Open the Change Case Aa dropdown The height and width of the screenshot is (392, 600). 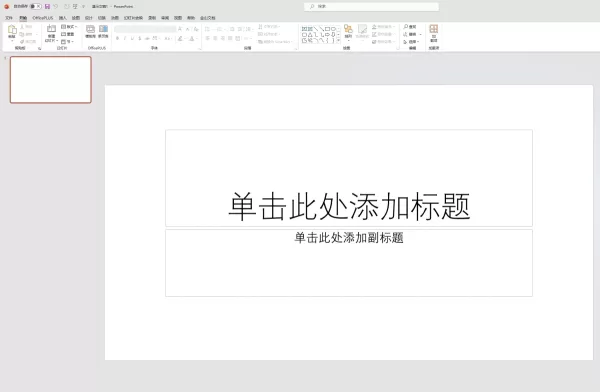168,38
